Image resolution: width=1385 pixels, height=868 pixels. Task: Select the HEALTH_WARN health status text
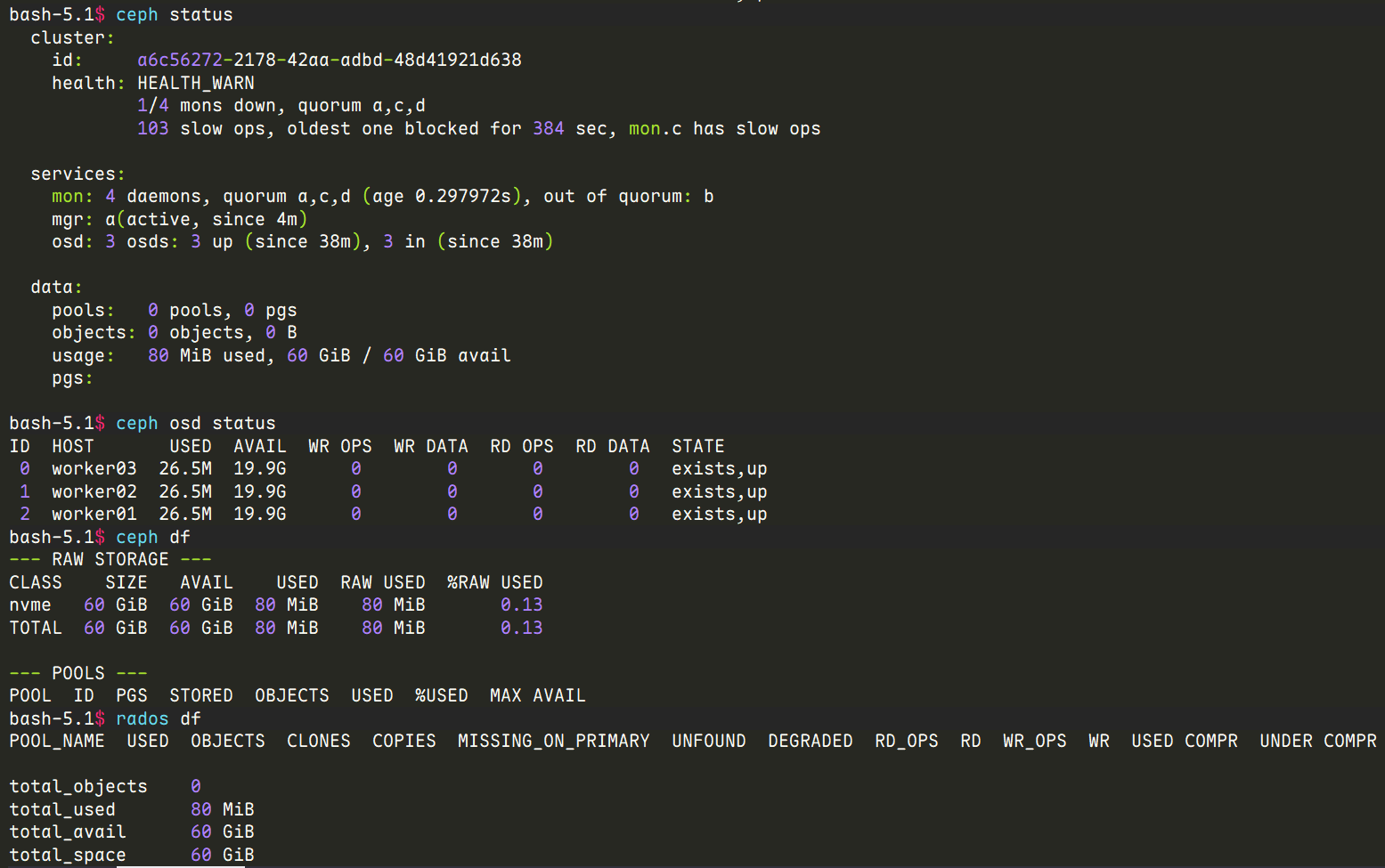[x=195, y=83]
